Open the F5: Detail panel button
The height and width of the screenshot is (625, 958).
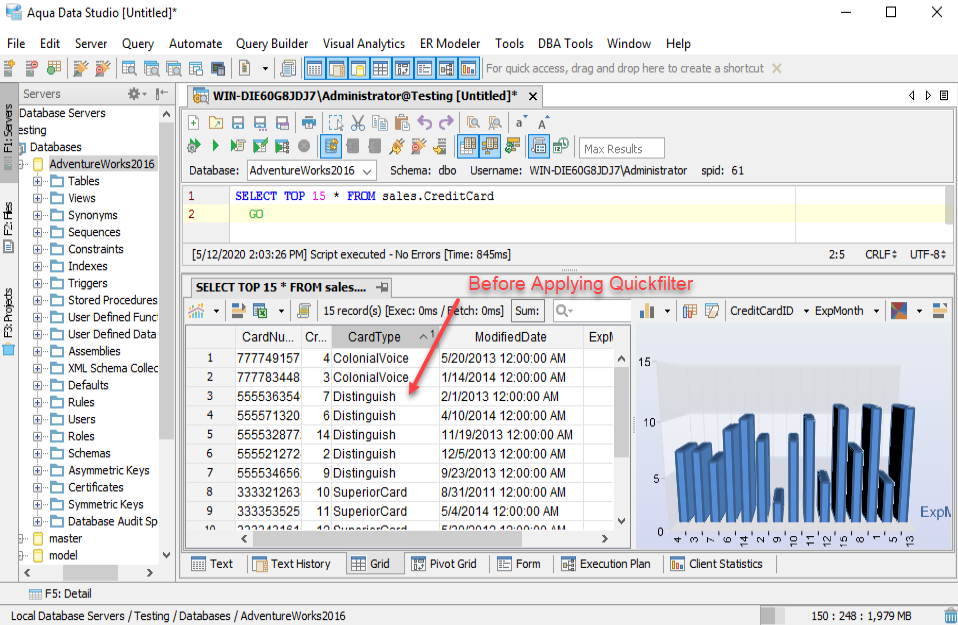pyautogui.click(x=59, y=593)
